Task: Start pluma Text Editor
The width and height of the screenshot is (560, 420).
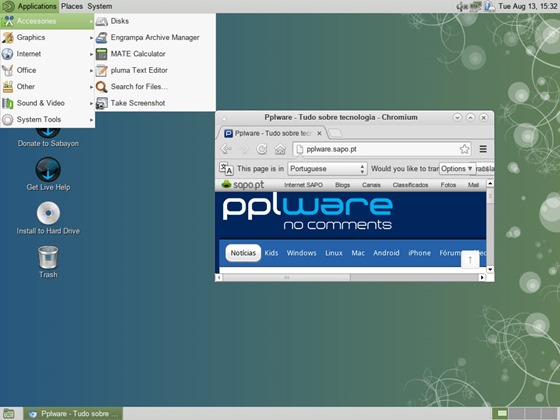Action: click(x=155, y=70)
